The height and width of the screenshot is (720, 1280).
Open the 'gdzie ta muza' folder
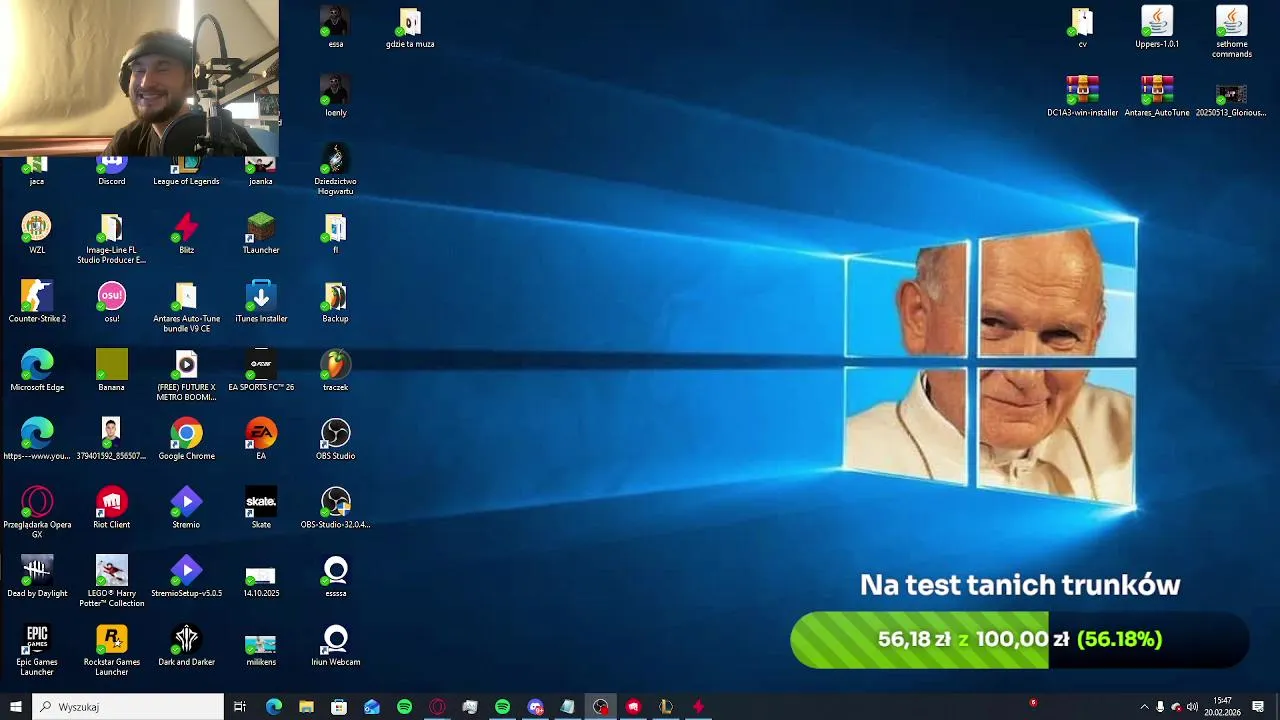tap(410, 27)
